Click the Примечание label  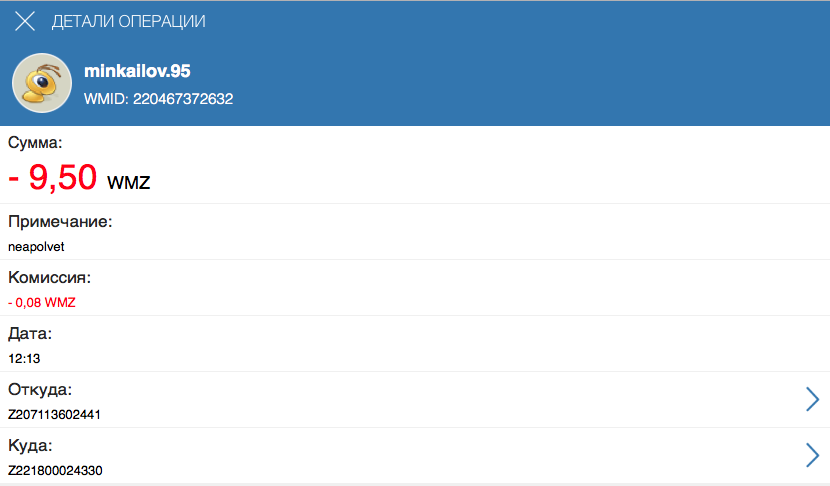point(60,221)
